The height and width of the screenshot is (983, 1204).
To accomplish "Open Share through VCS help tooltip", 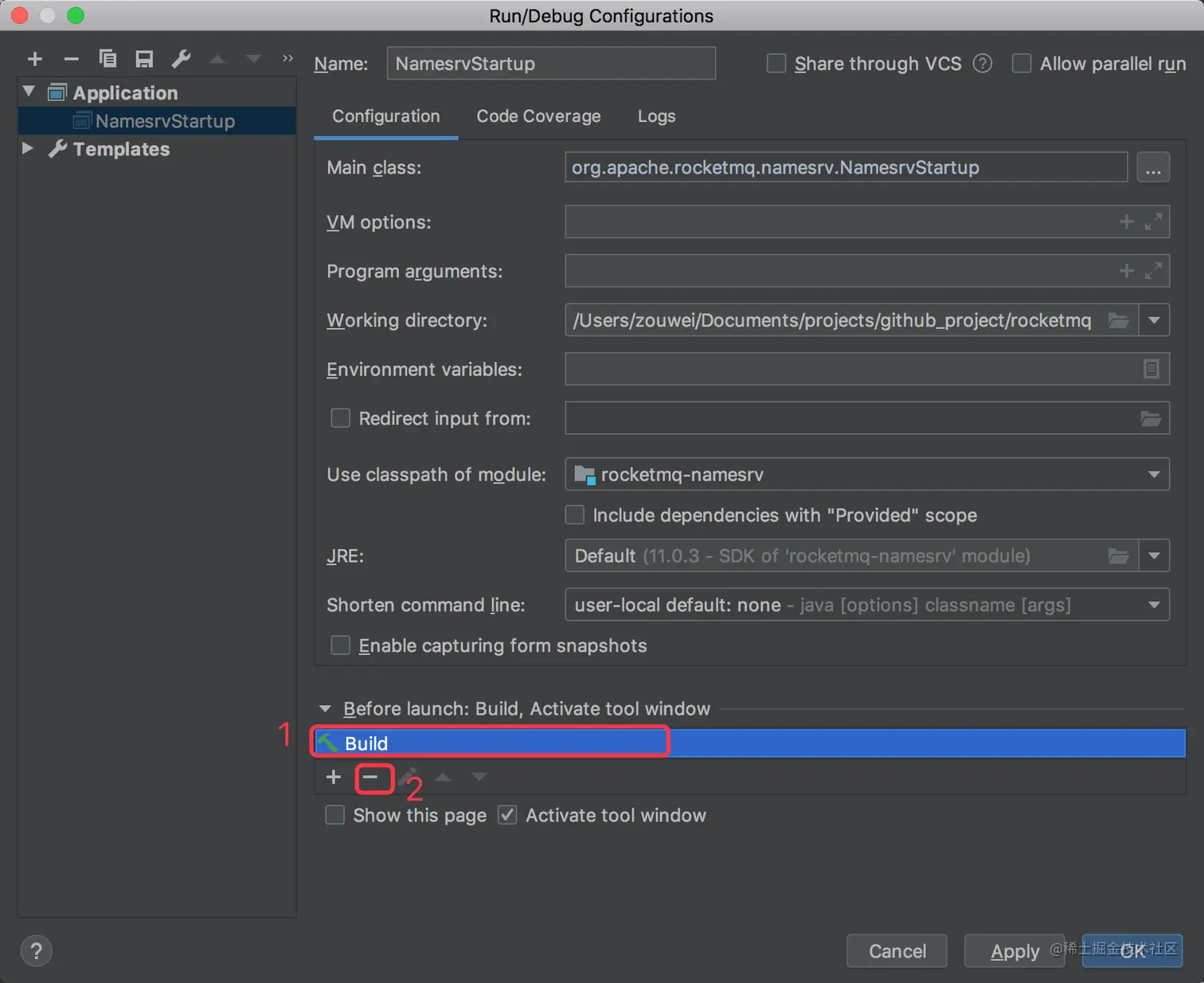I will [983, 64].
